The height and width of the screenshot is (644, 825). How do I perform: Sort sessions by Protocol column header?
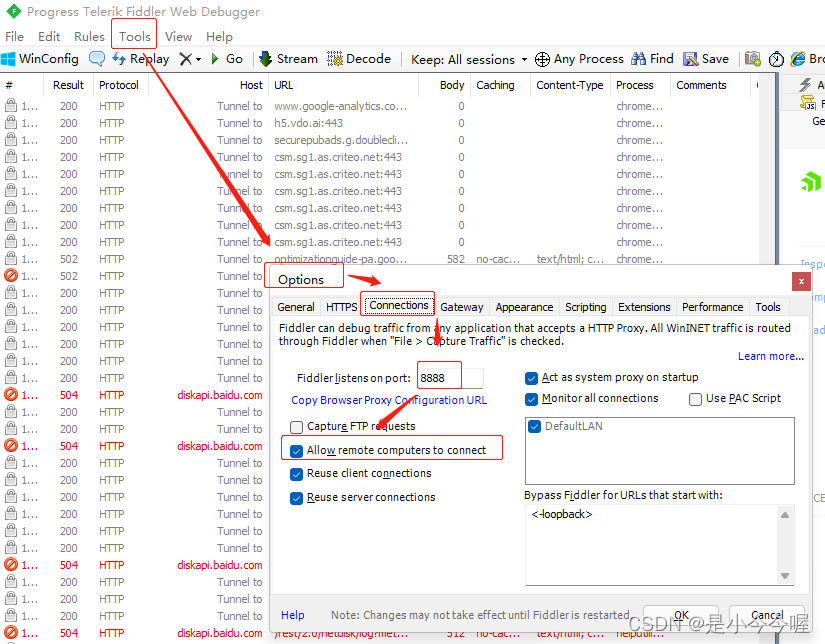point(119,85)
